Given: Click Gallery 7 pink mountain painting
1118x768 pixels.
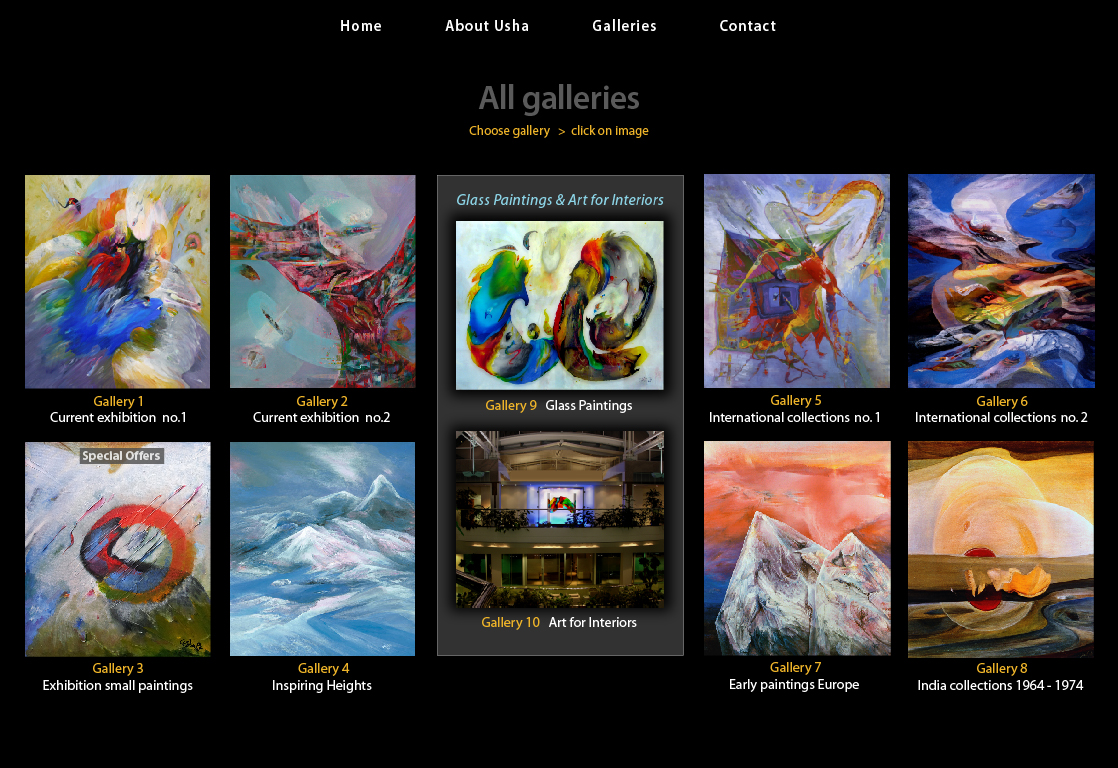Looking at the screenshot, I should (797, 548).
